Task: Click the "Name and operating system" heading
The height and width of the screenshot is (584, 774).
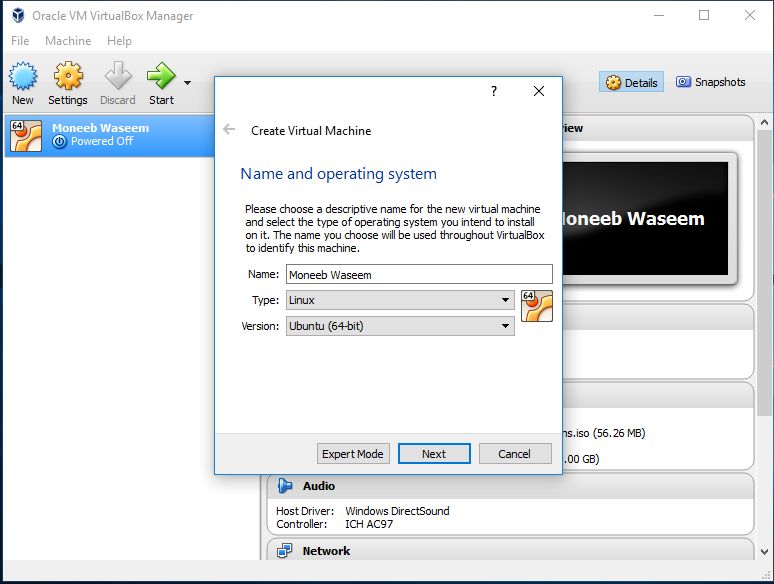Action: tap(339, 174)
